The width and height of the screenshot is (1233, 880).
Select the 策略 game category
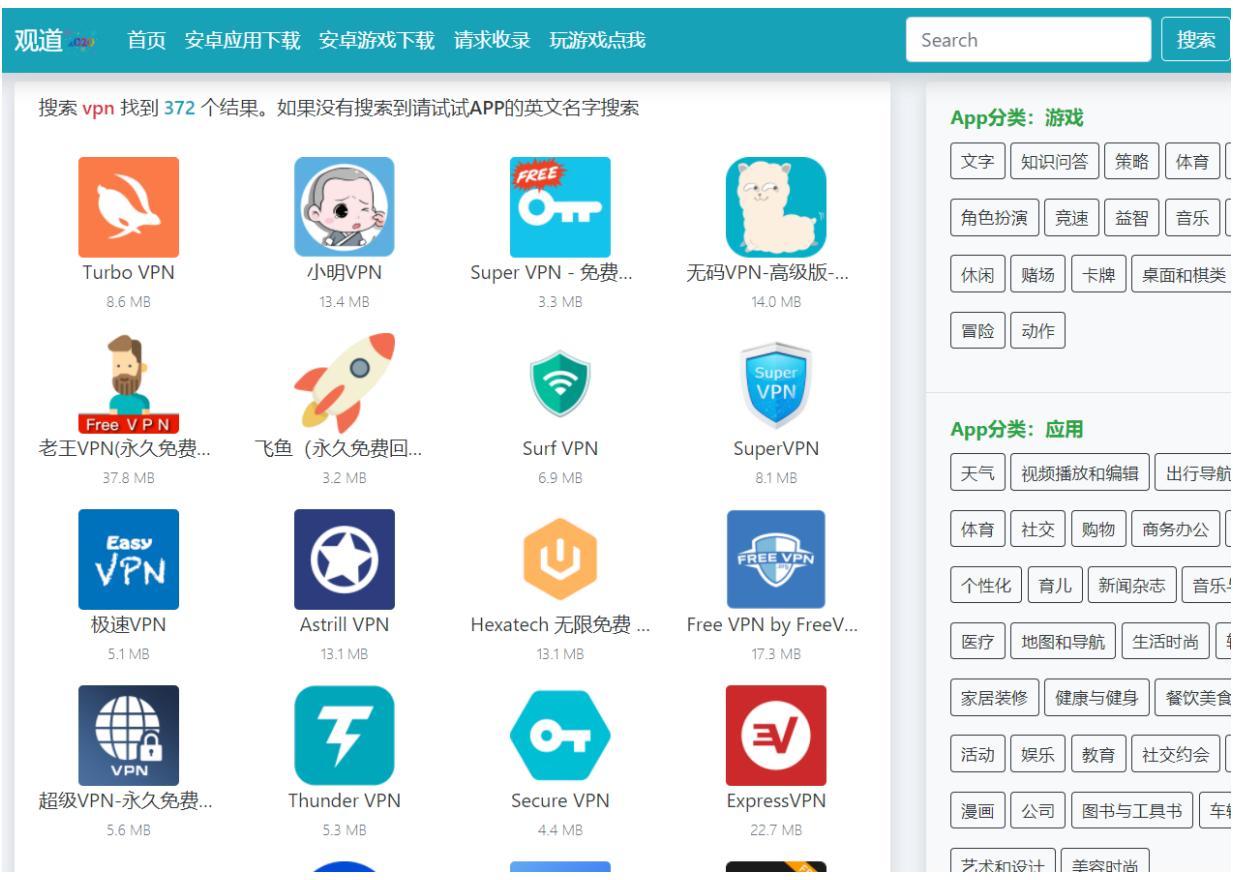coord(1132,161)
